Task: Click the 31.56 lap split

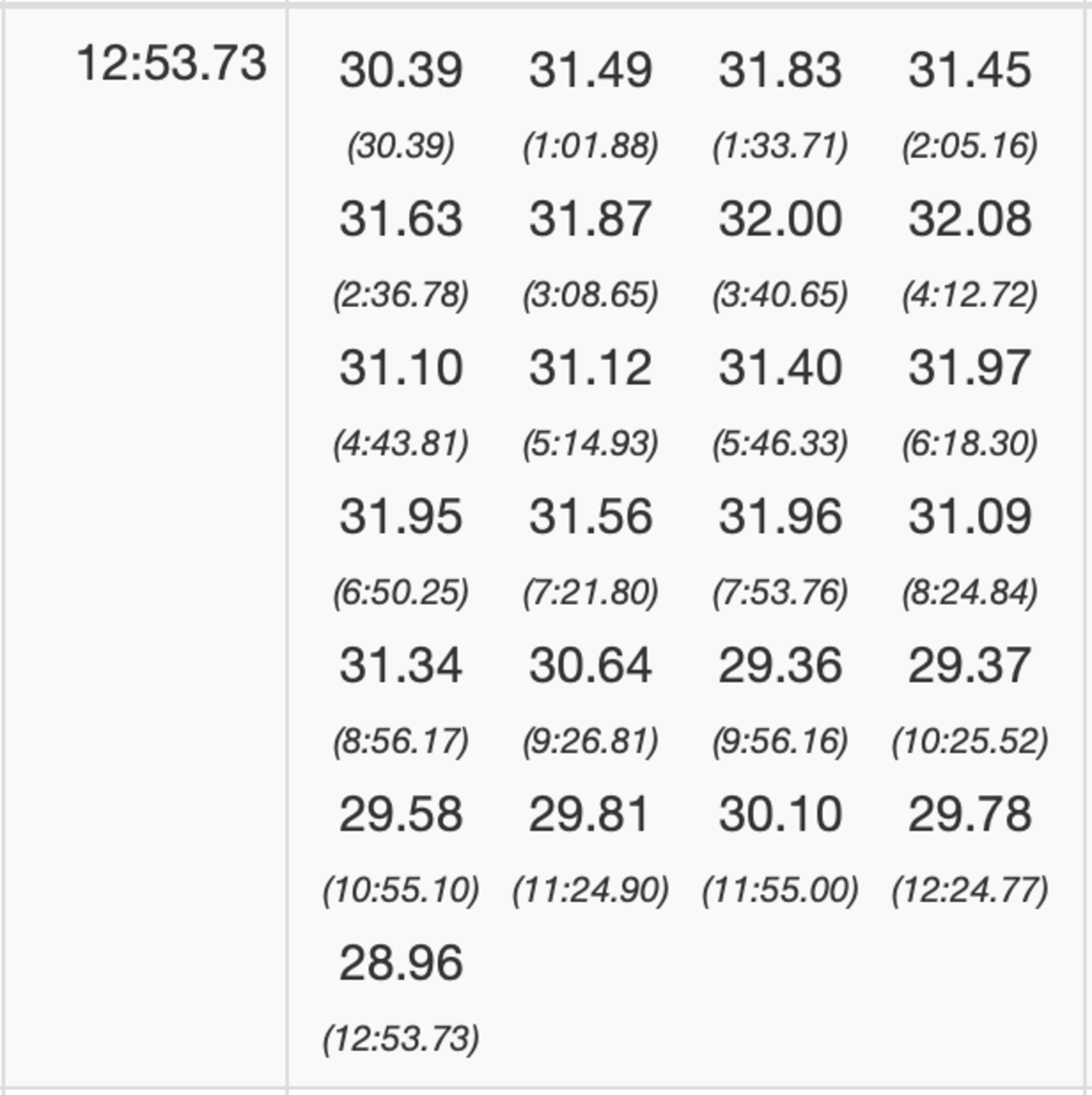Action: pos(591,517)
